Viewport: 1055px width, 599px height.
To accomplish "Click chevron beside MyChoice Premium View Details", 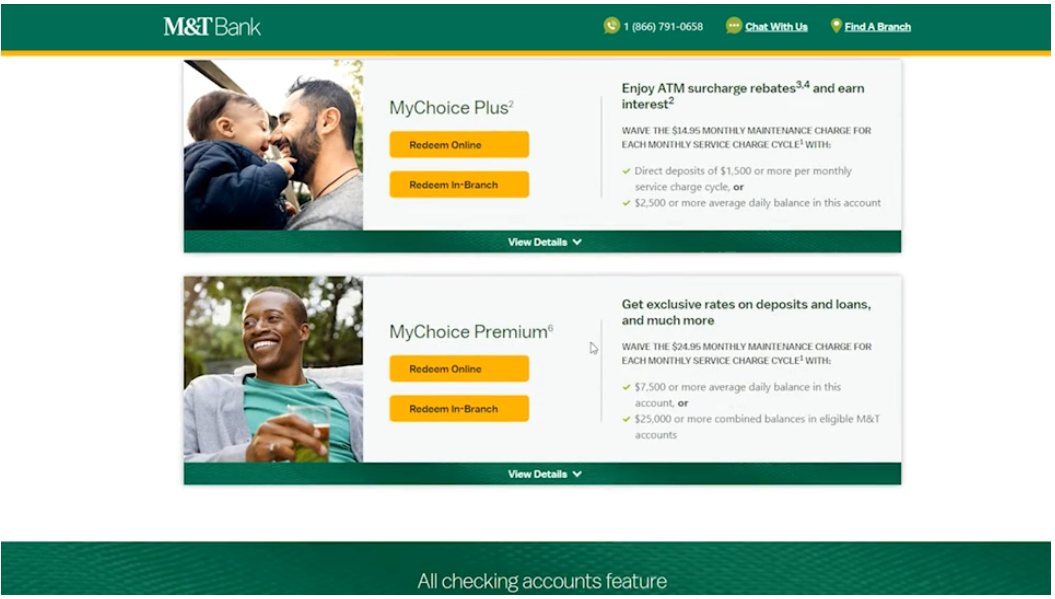I will [577, 474].
